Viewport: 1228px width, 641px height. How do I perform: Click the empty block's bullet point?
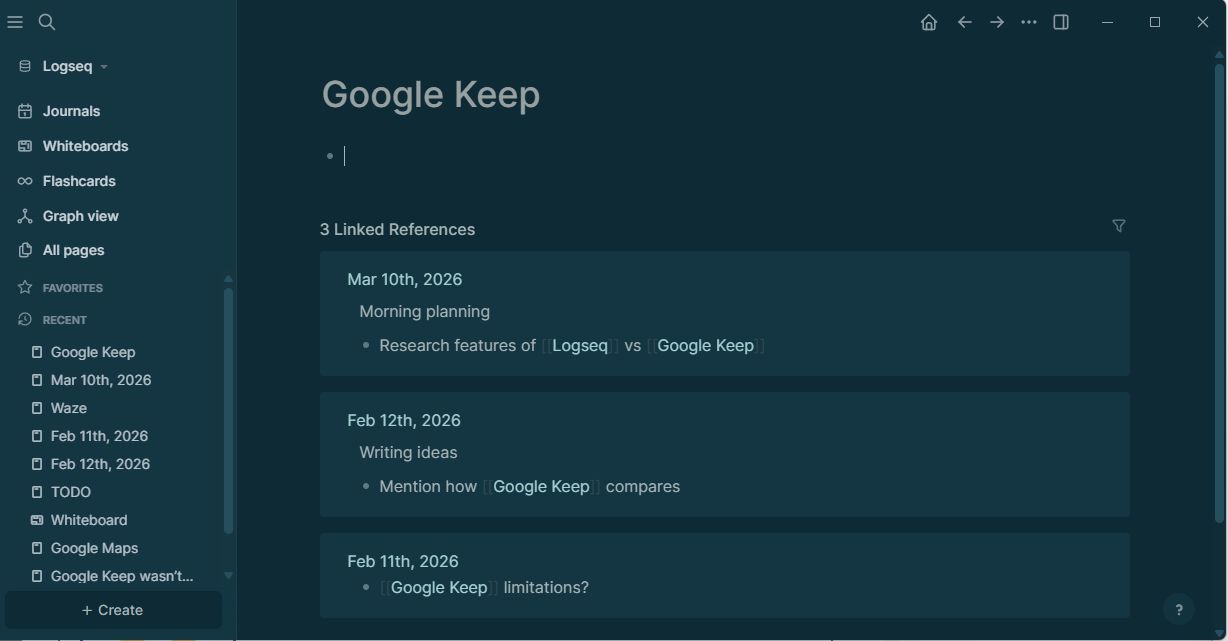click(x=330, y=156)
